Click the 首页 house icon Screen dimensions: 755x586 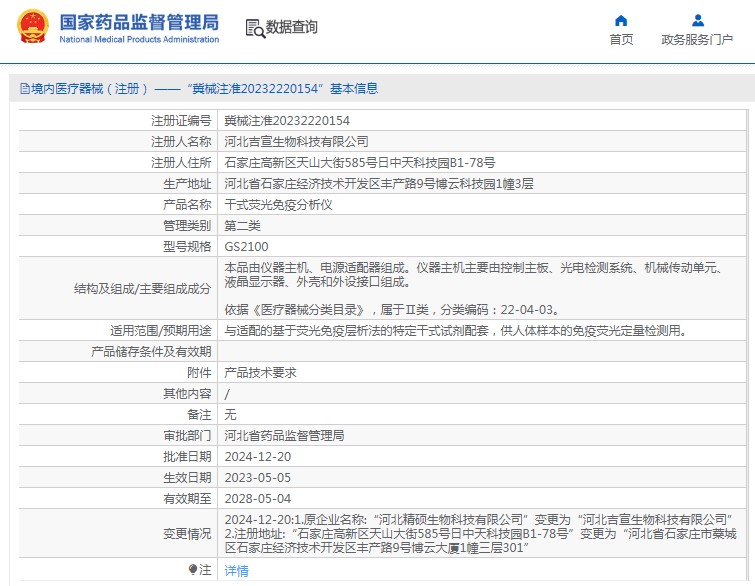point(621,20)
